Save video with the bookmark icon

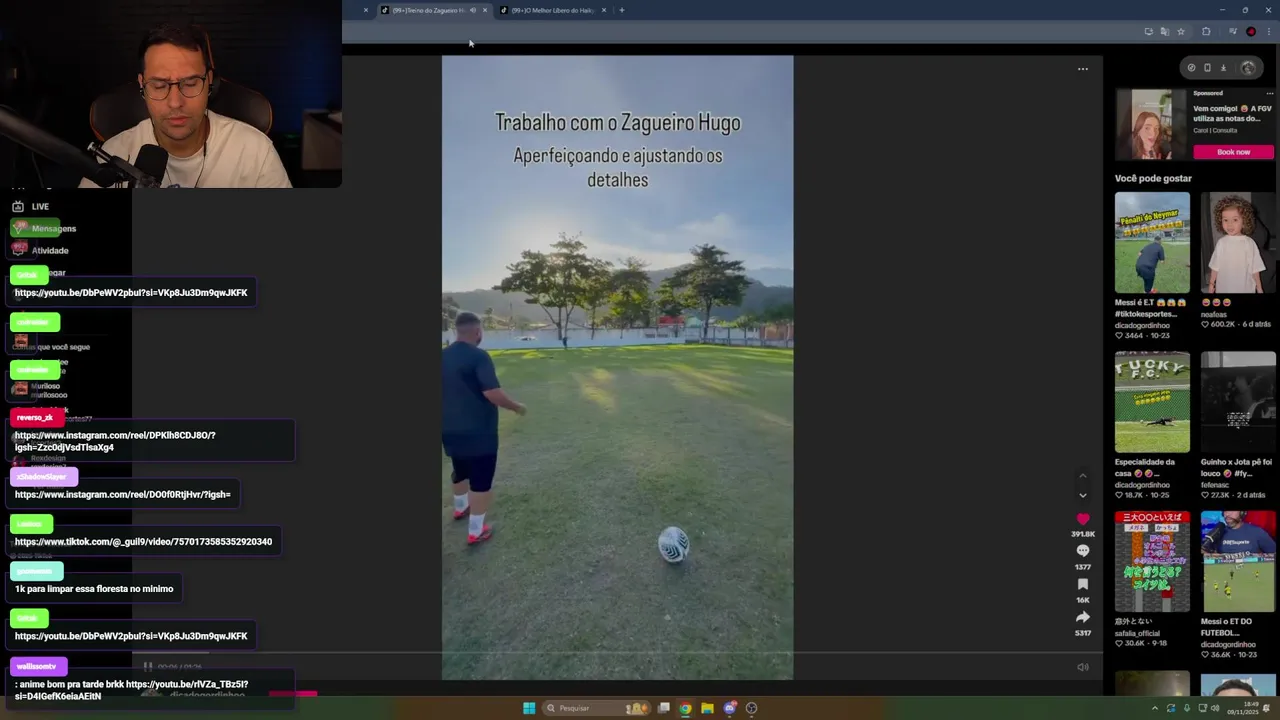tap(1082, 584)
